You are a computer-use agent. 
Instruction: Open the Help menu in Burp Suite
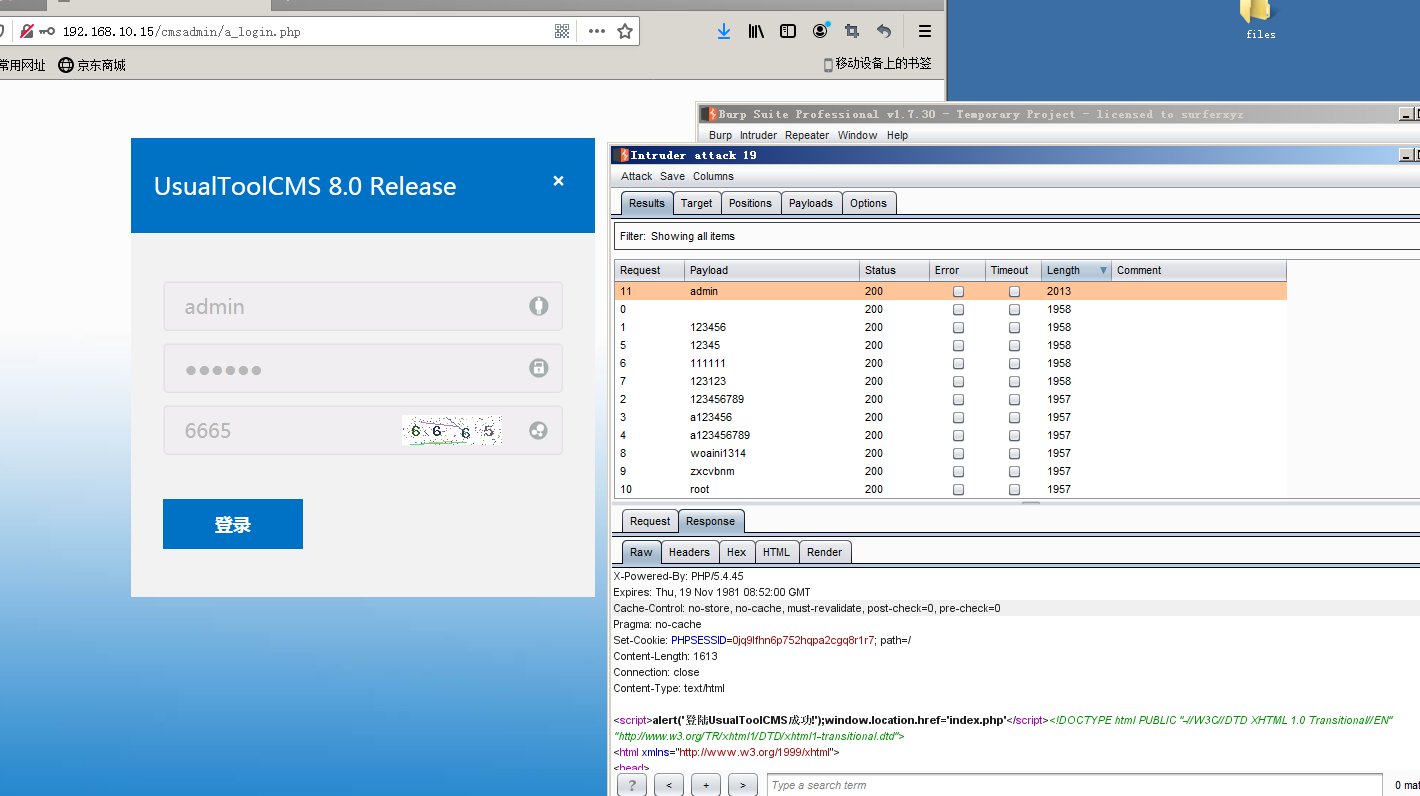point(897,135)
